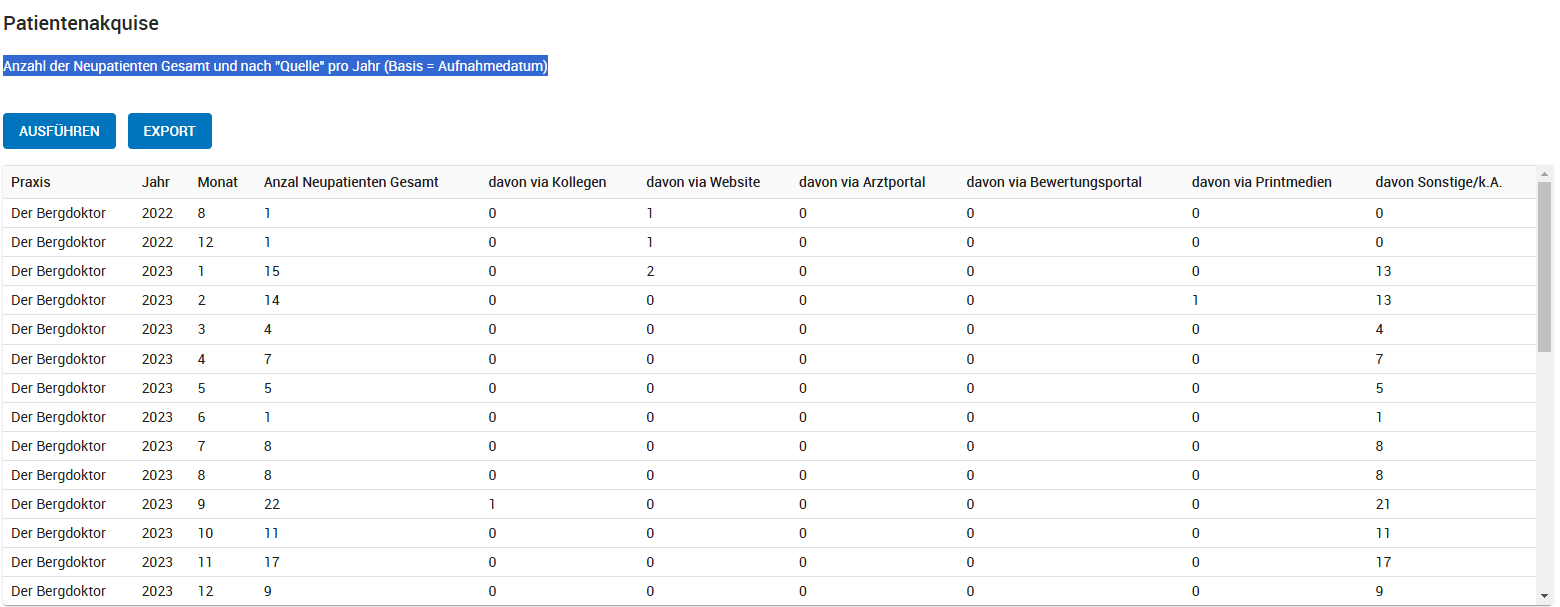
Task: Click Website value 1 in 2022 month 8 row
Action: tap(650, 213)
